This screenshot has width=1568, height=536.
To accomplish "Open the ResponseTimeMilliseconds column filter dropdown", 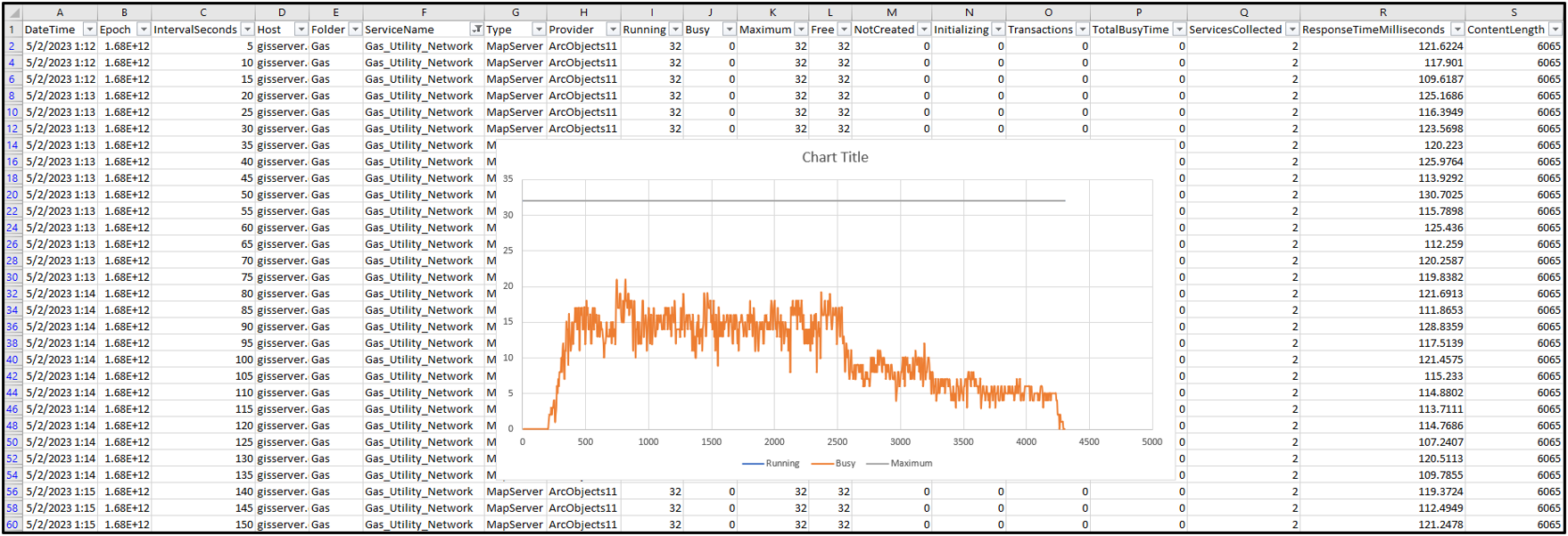I will coord(1457,29).
